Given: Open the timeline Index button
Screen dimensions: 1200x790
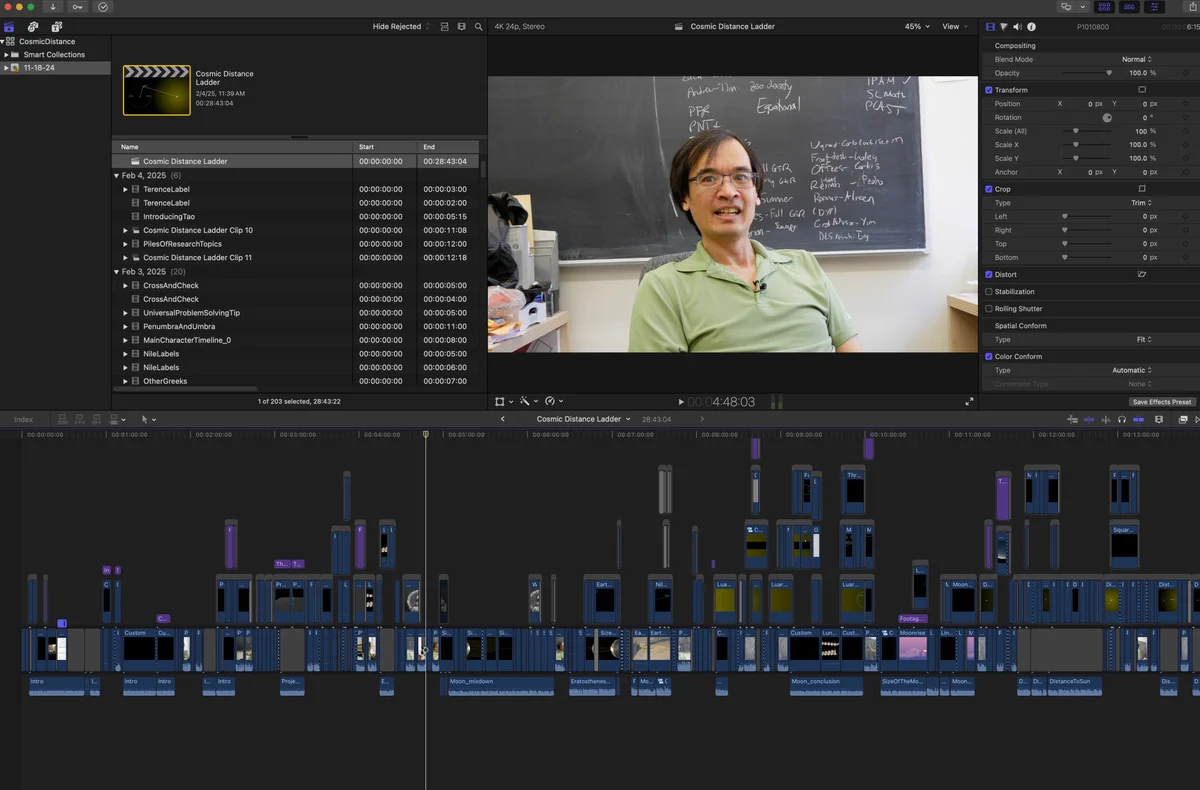Looking at the screenshot, I should pos(23,419).
